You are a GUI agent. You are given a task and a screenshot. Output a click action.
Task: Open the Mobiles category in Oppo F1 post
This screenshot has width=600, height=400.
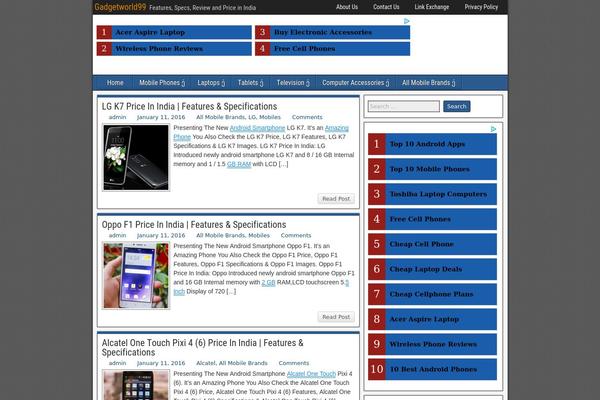click(x=259, y=235)
